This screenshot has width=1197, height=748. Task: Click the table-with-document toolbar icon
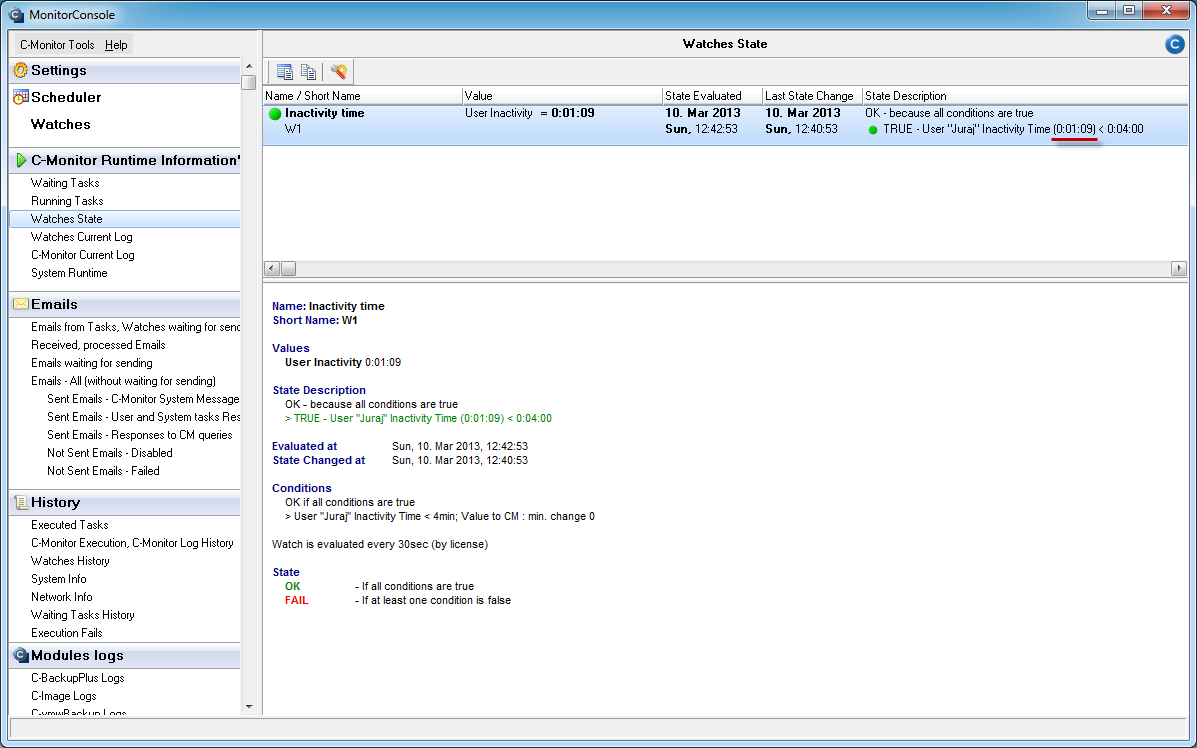coord(285,72)
